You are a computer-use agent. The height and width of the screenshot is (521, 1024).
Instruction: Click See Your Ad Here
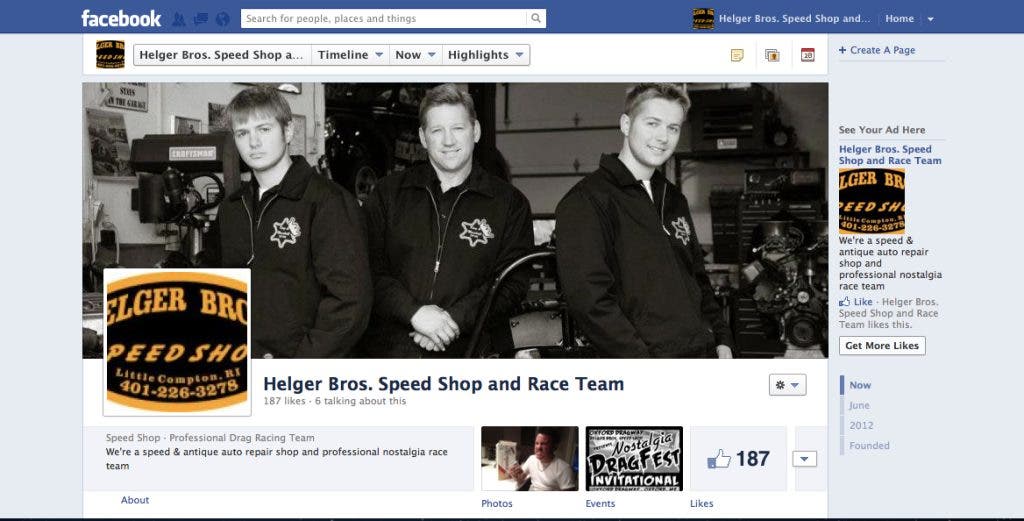882,130
